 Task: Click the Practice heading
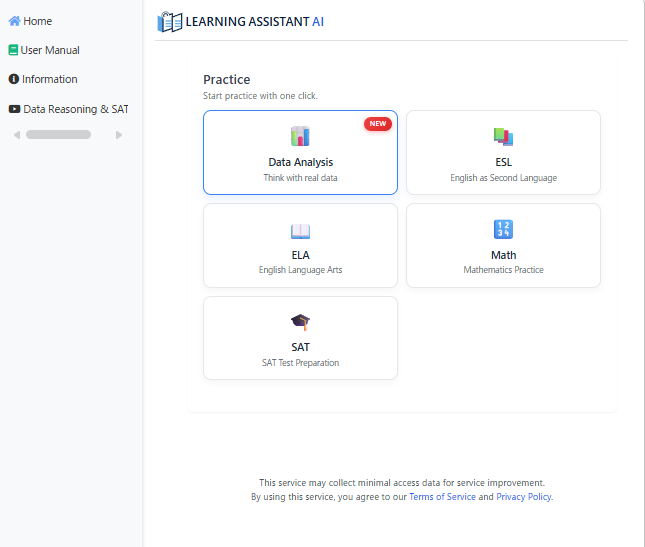227,79
